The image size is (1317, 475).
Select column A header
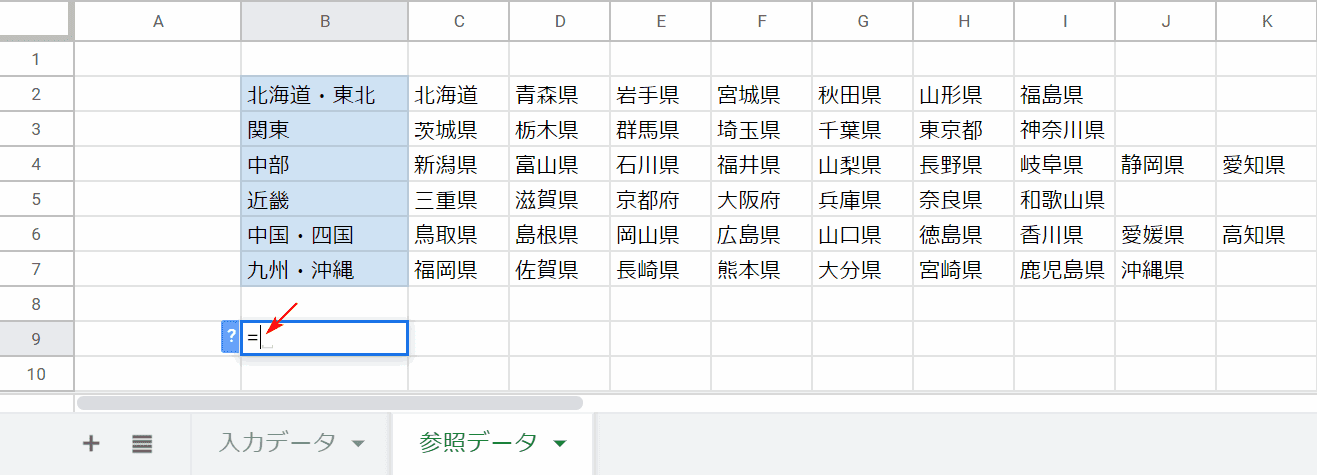pyautogui.click(x=157, y=20)
